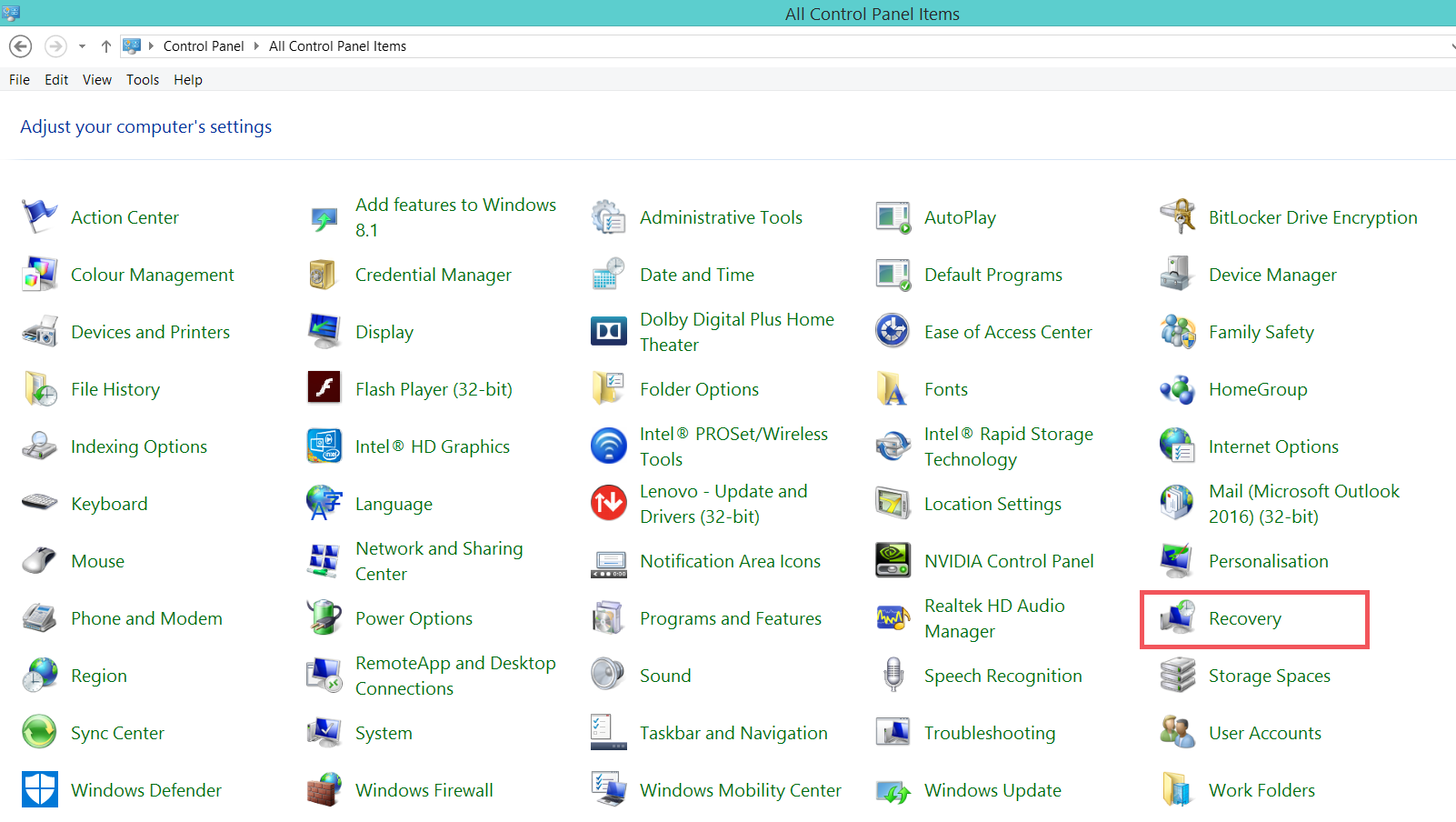Open the Intel HD Graphics icon
The width and height of the screenshot is (1456, 822).
(x=324, y=446)
